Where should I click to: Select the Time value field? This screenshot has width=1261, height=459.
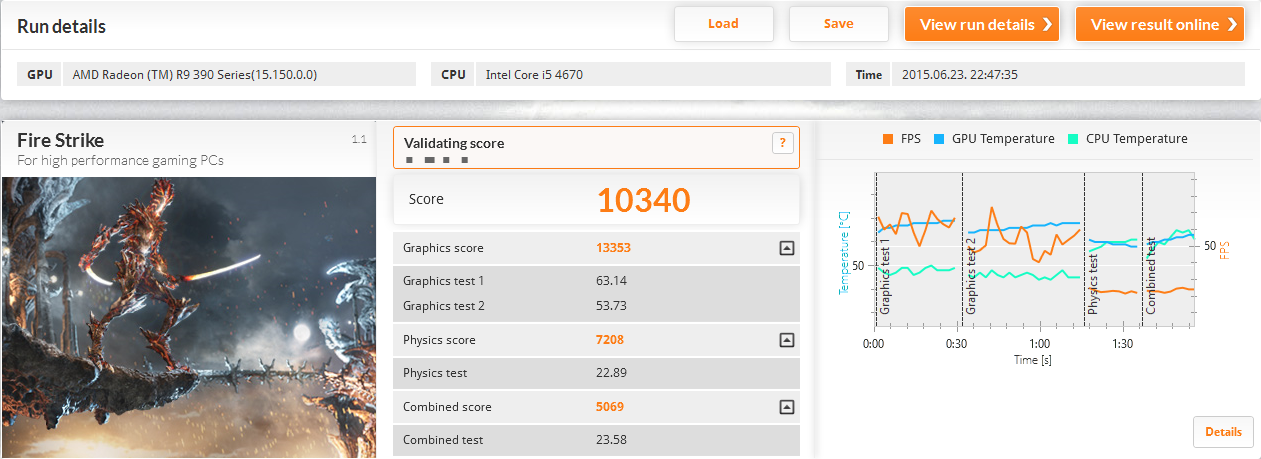1068,74
